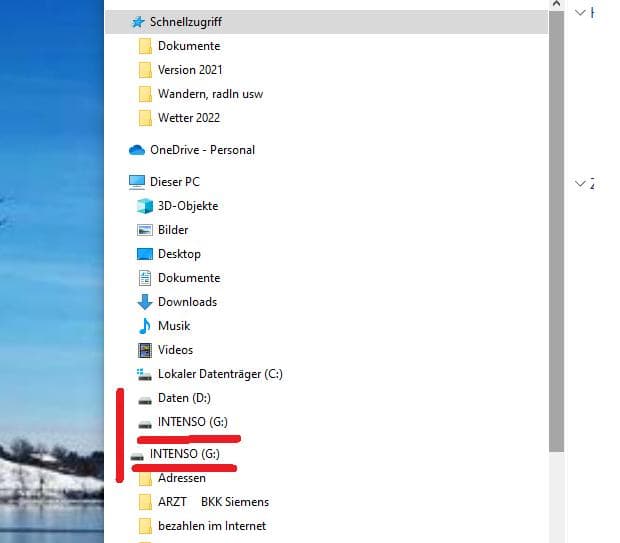Select Musik entry label
The height and width of the screenshot is (543, 620).
[x=174, y=326]
